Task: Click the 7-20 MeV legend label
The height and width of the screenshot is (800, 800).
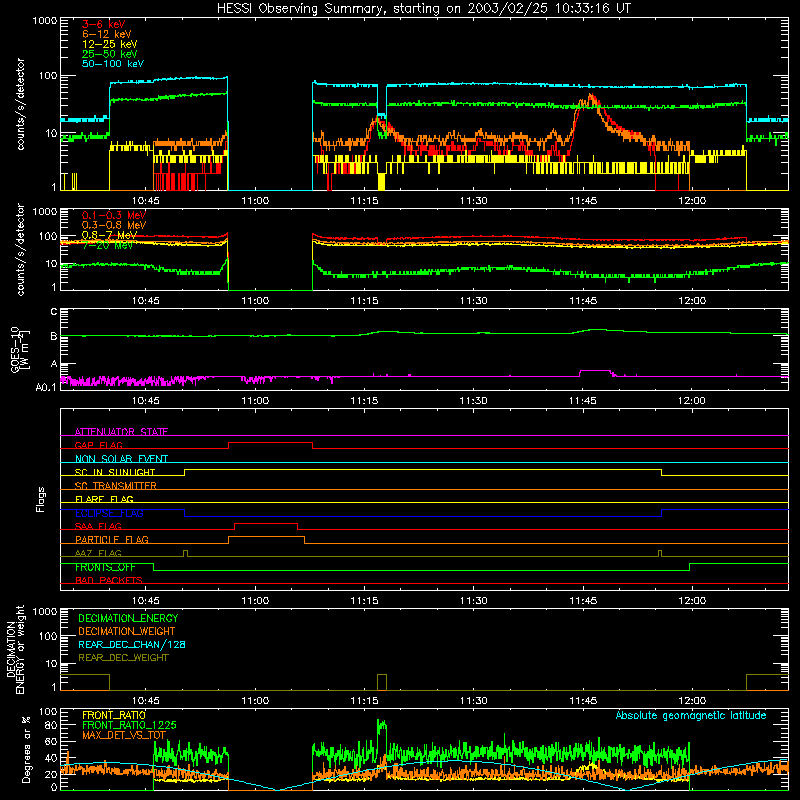Action: [x=107, y=245]
